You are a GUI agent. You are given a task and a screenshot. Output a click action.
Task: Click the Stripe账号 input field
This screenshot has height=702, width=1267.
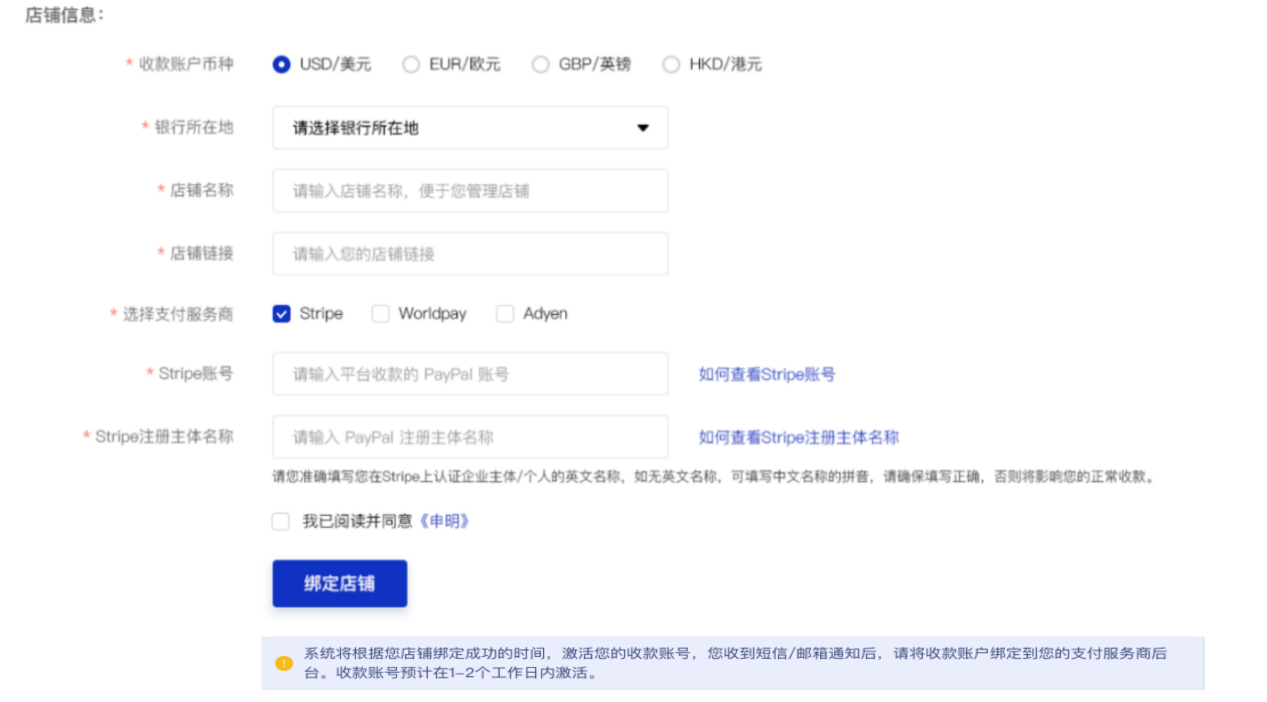[x=470, y=374]
